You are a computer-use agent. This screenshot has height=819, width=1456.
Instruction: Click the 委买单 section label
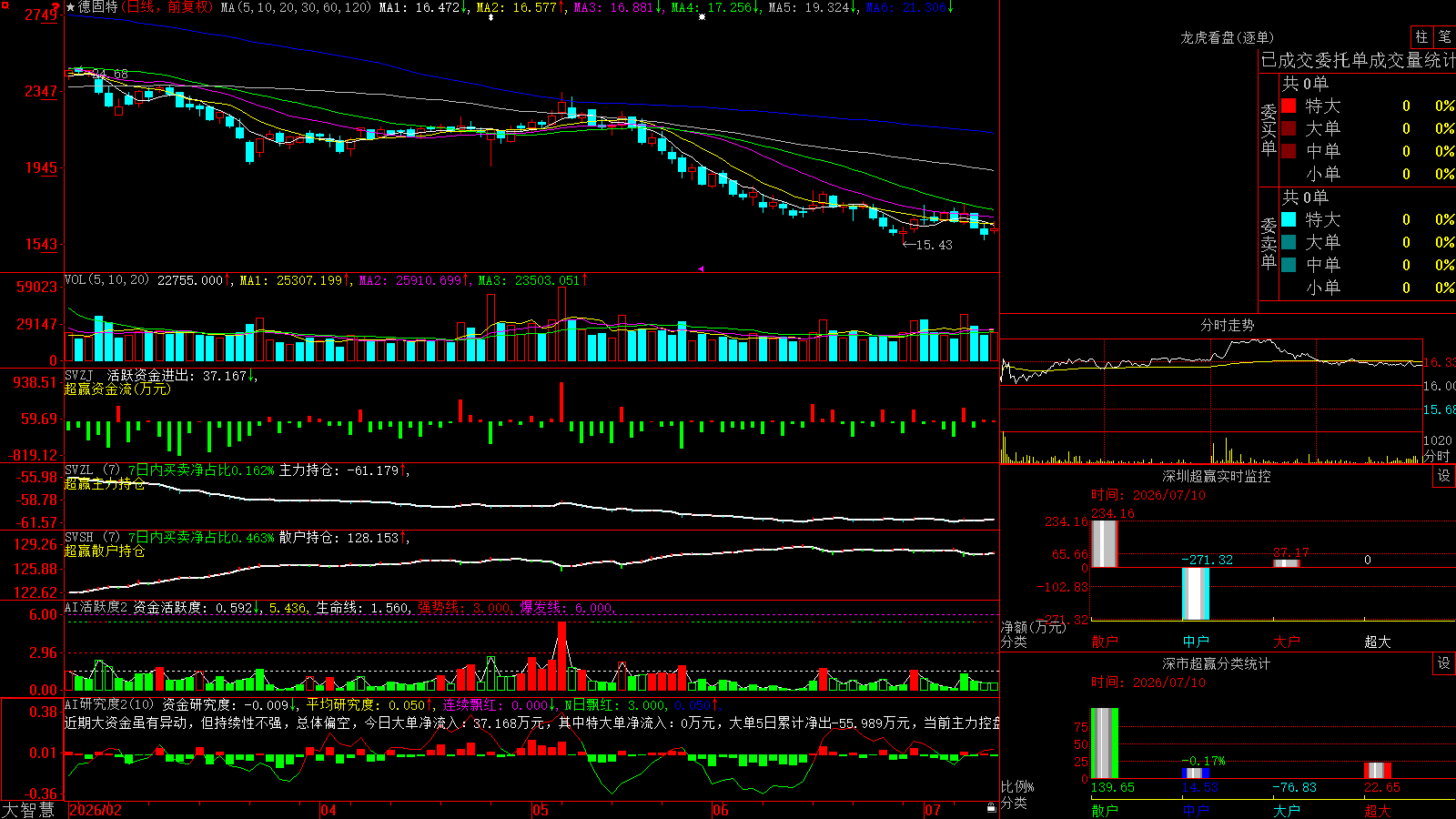1269,129
